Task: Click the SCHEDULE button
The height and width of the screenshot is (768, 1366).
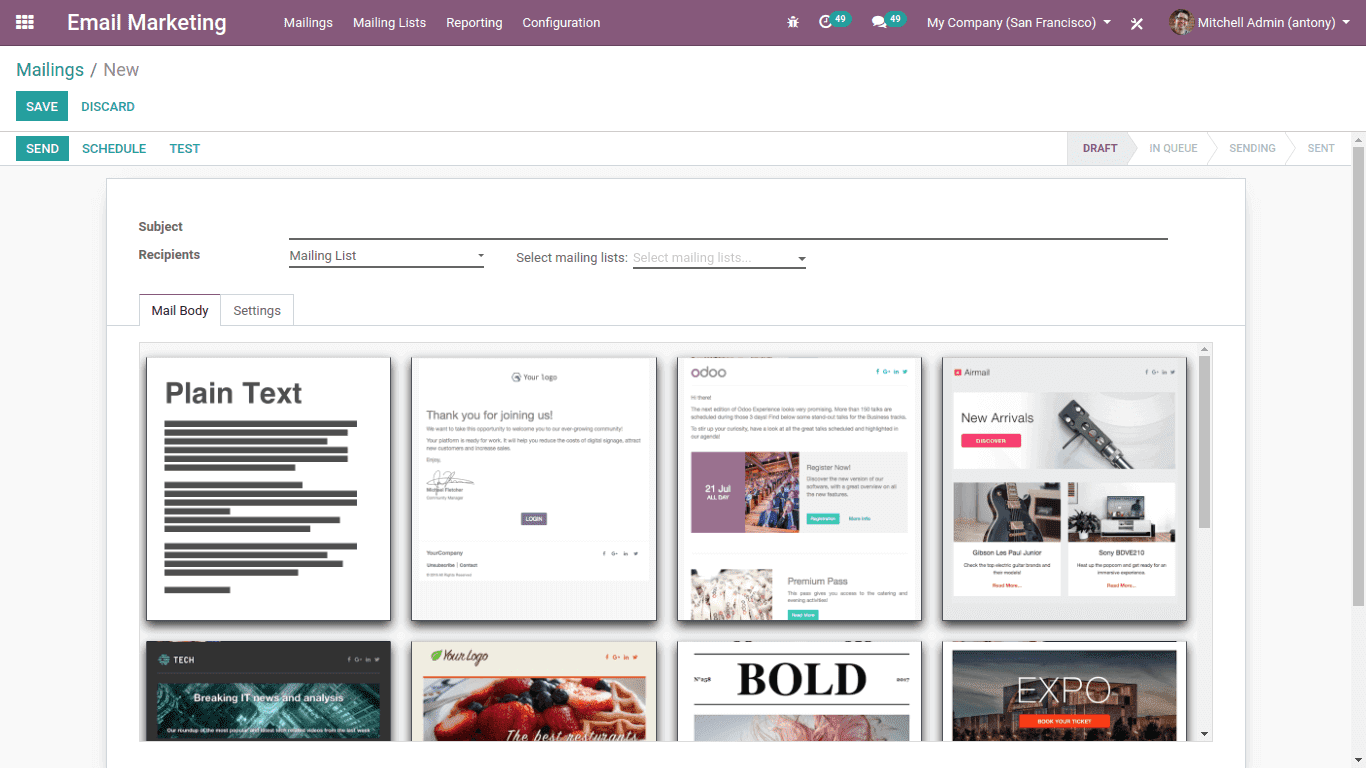Action: (x=114, y=149)
